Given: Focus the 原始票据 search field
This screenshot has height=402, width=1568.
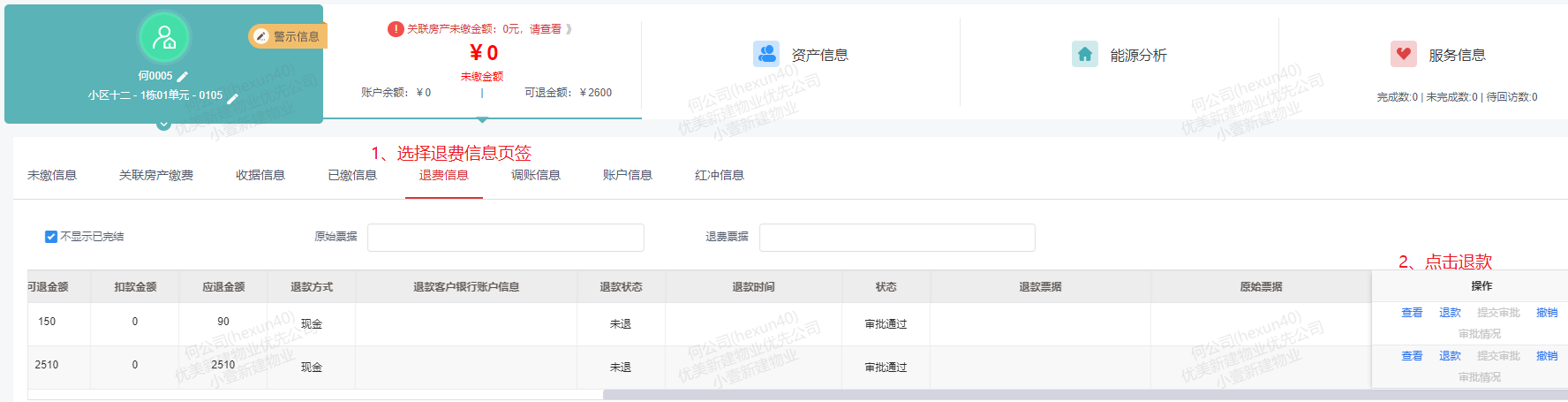Looking at the screenshot, I should coord(506,238).
